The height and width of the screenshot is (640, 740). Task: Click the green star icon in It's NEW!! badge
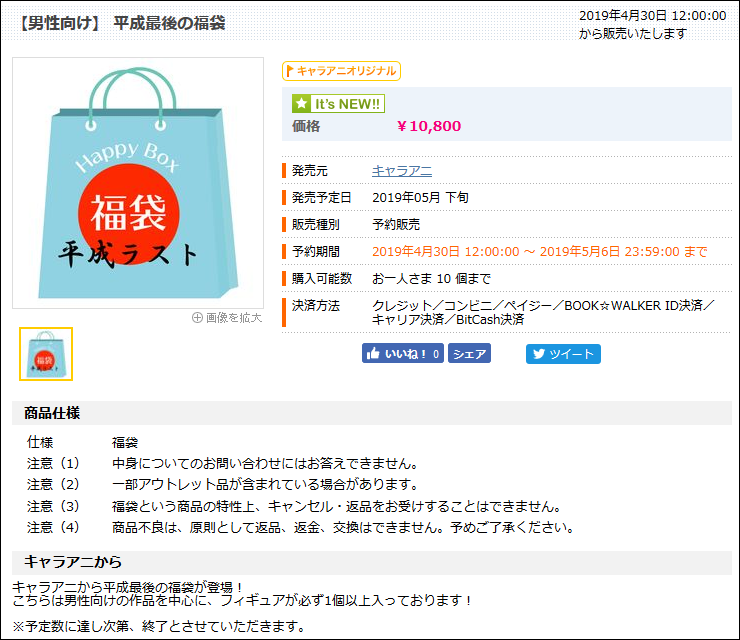coord(301,104)
